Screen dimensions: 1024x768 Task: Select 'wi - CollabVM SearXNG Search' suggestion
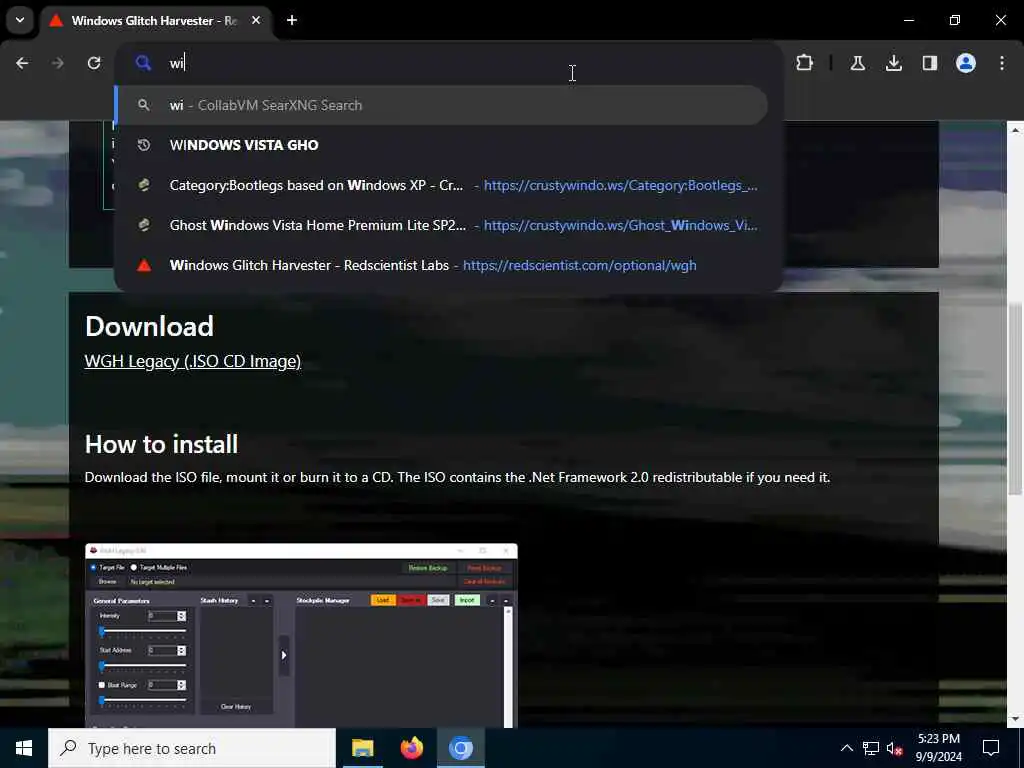coord(441,105)
